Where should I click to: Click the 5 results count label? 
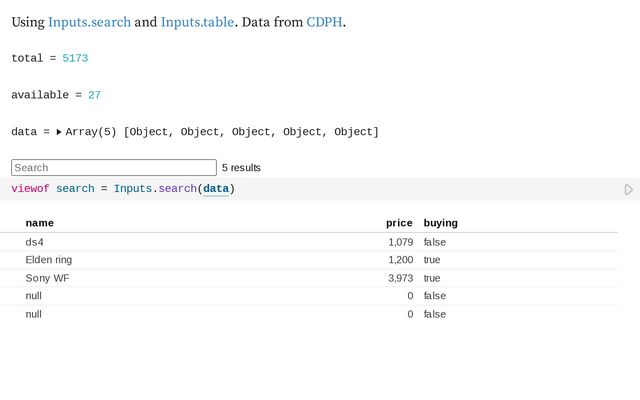[241, 168]
